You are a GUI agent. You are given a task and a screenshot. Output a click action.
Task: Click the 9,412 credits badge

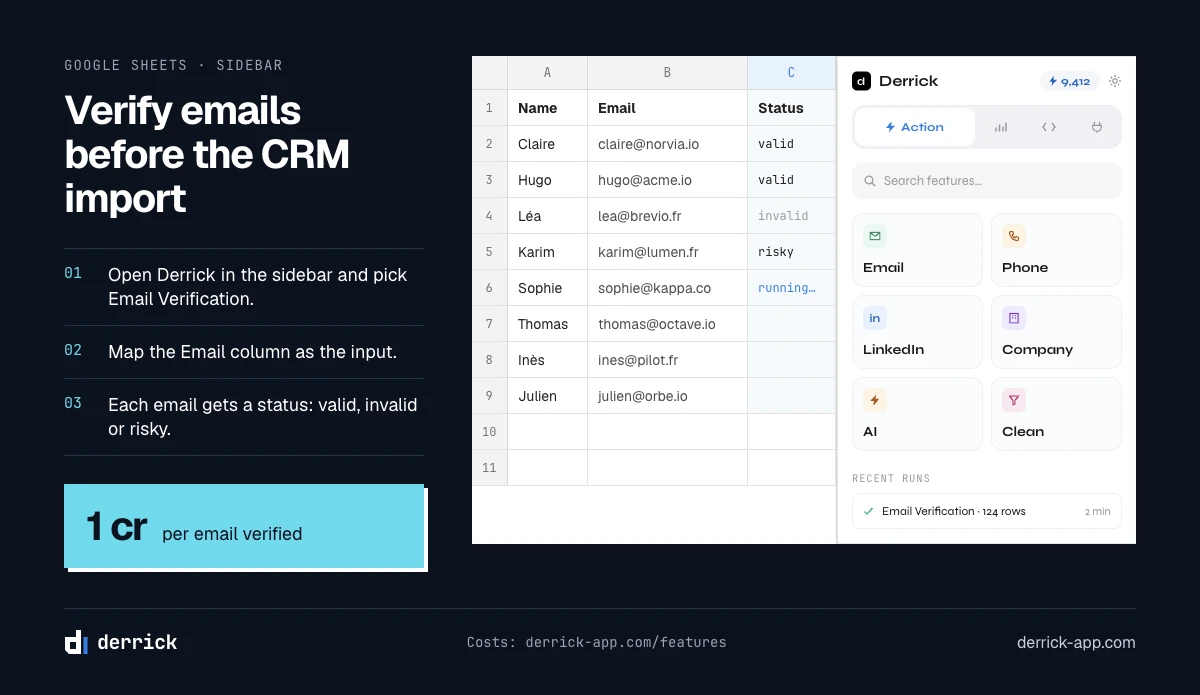1070,81
